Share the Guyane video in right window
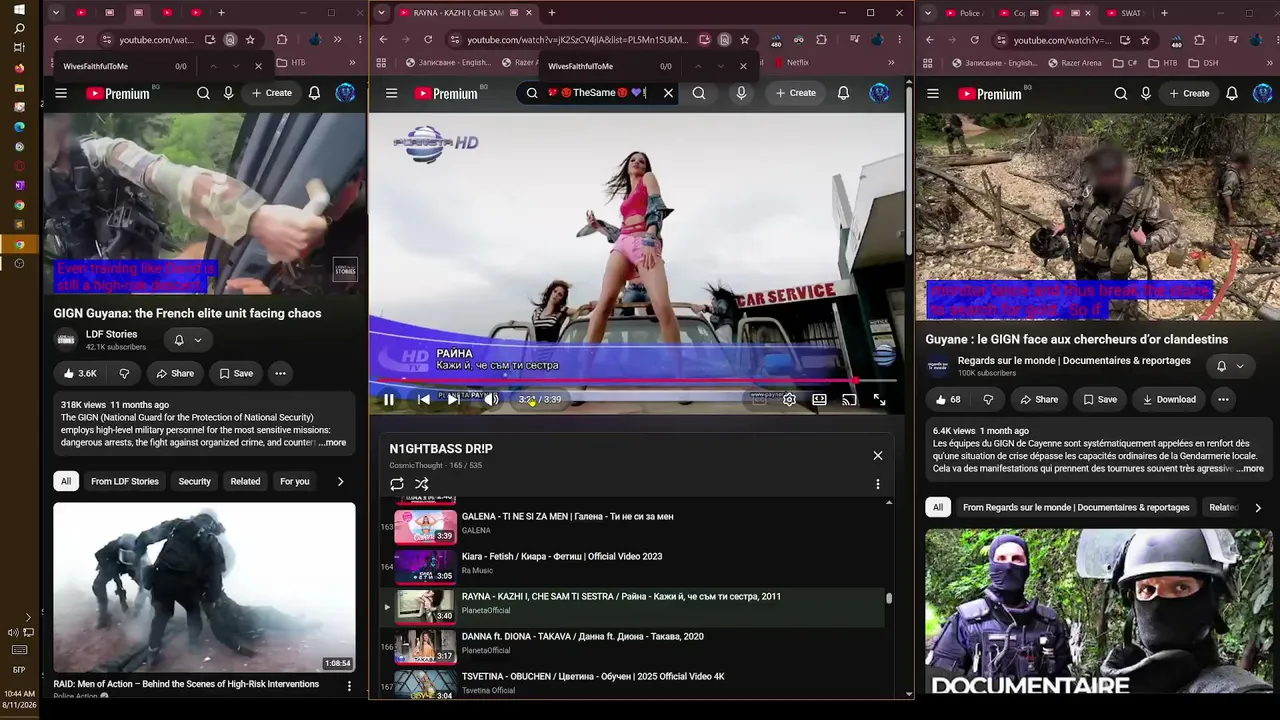 point(1039,399)
